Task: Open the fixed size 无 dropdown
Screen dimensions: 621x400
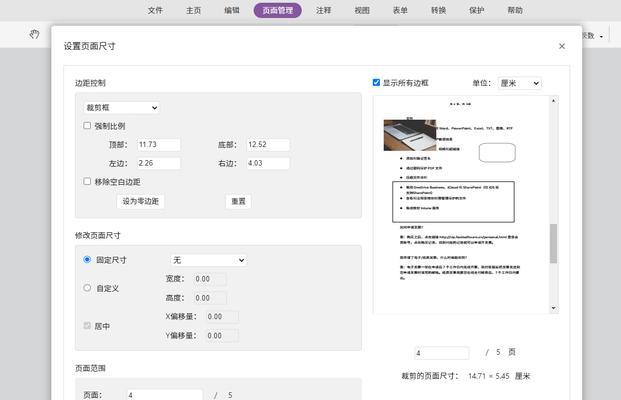Action: coord(209,260)
